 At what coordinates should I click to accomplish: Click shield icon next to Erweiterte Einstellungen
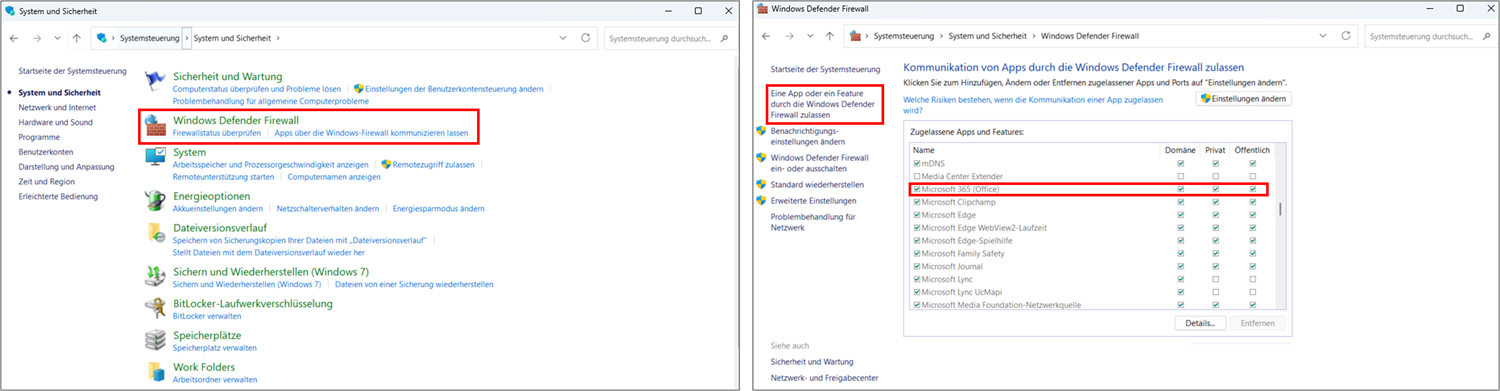pyautogui.click(x=761, y=200)
